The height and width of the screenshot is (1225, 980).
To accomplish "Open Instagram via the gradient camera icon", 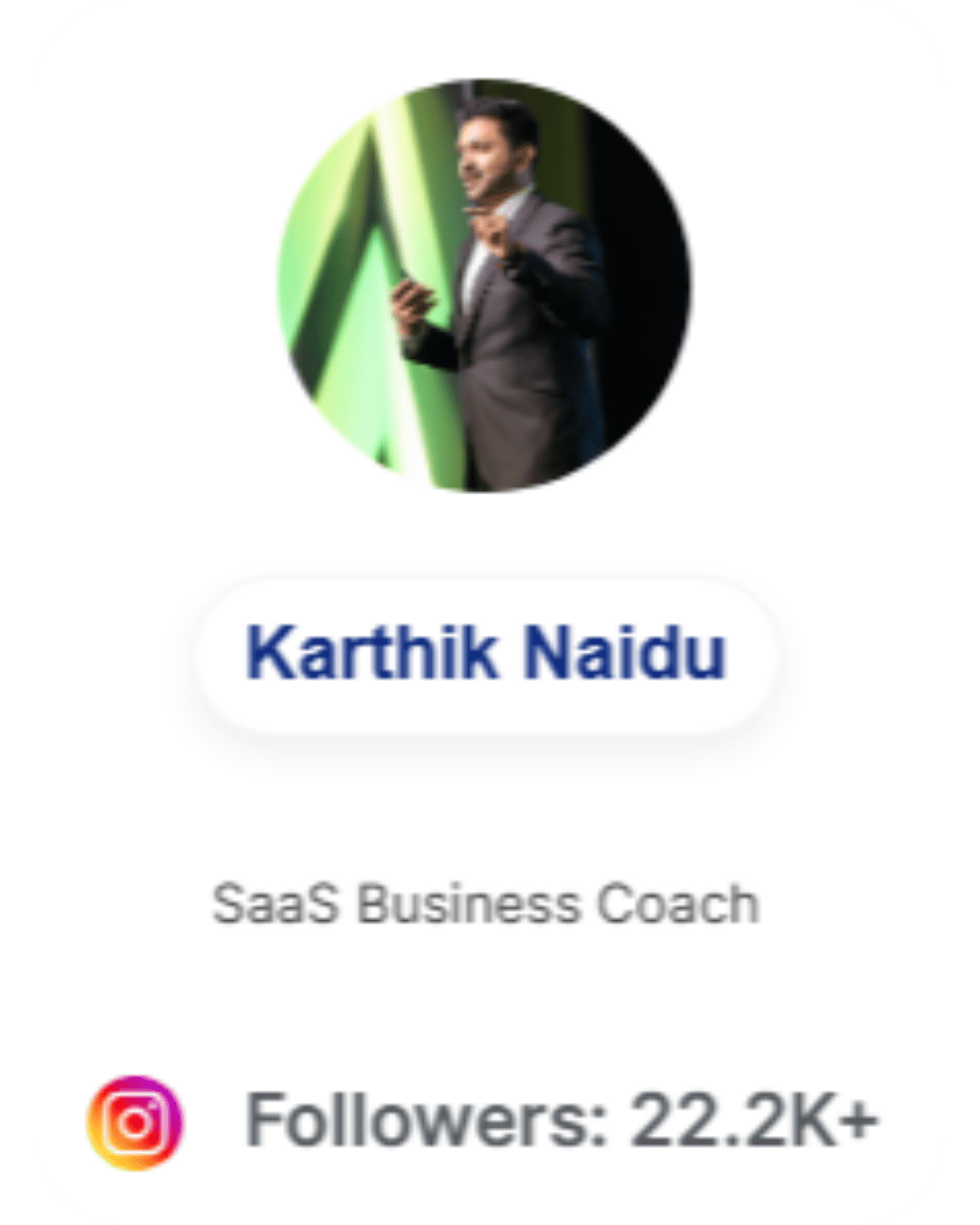I will 134,1122.
